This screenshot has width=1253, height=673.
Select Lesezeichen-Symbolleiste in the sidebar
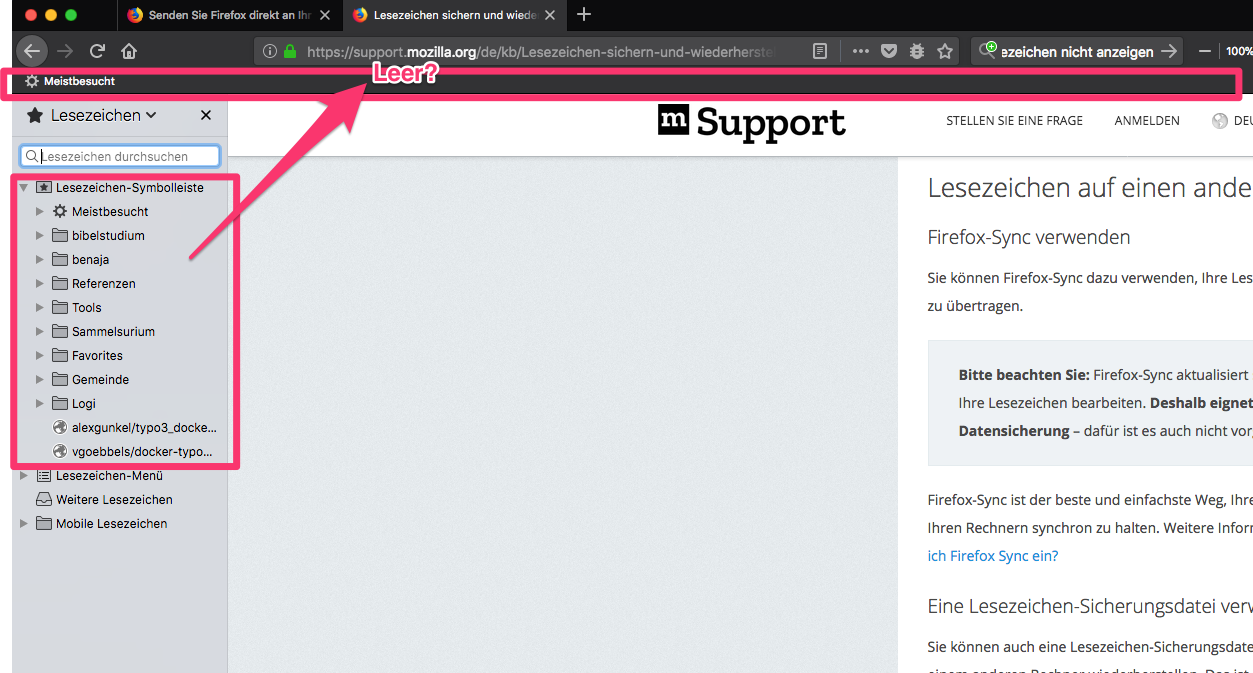pos(130,187)
